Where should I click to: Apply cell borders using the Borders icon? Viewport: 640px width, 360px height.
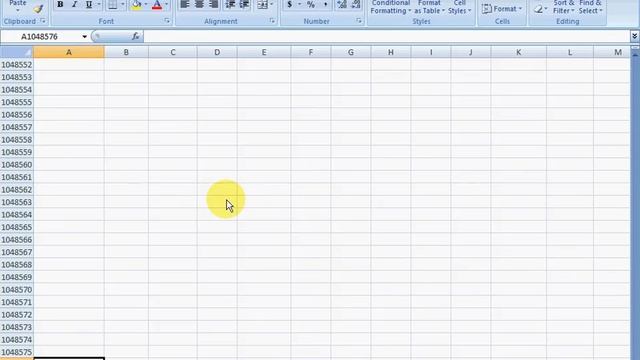point(112,4)
